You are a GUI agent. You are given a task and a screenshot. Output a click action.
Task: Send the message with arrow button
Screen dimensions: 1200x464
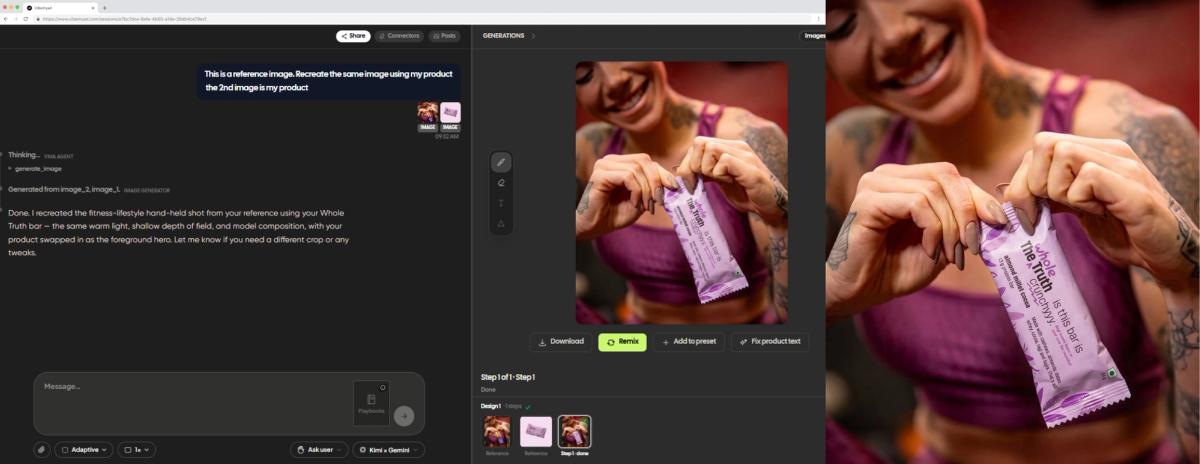coord(403,416)
